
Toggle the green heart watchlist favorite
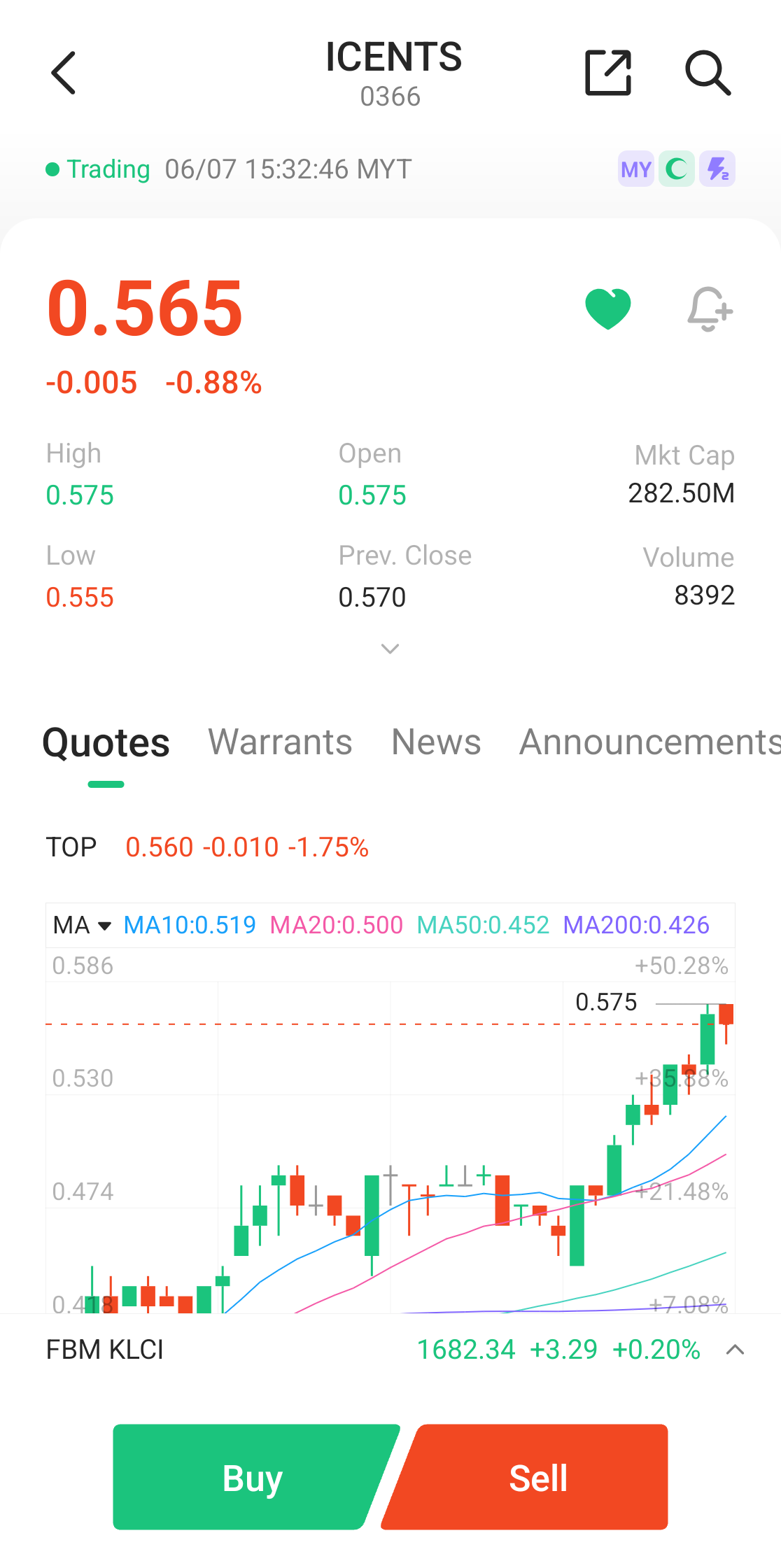click(608, 309)
